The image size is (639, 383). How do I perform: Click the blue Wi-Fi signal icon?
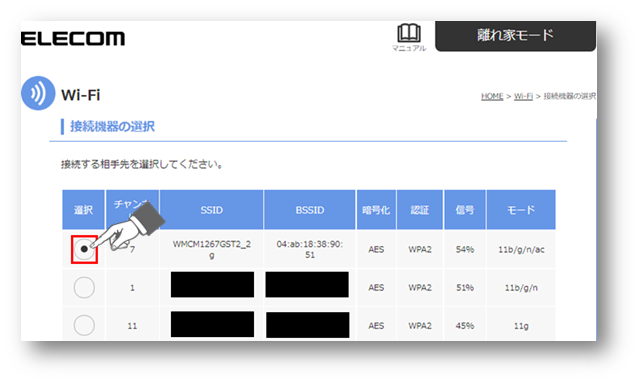point(38,93)
